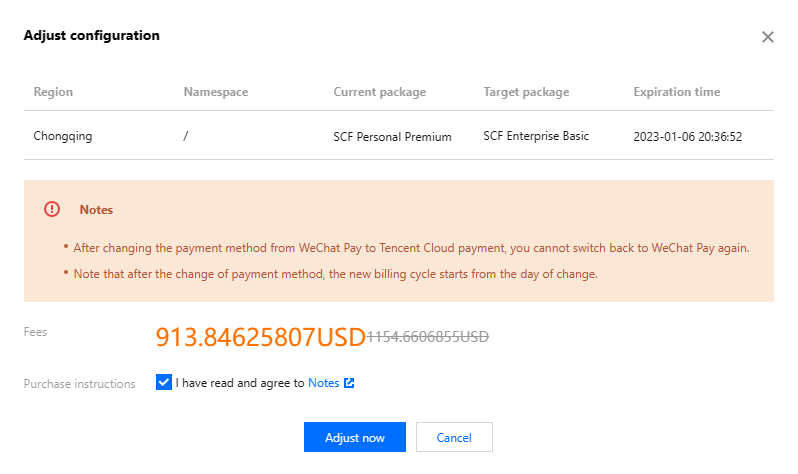Screen dimensions: 798x474
Task: Cancel the configuration adjustment
Action: click(454, 438)
